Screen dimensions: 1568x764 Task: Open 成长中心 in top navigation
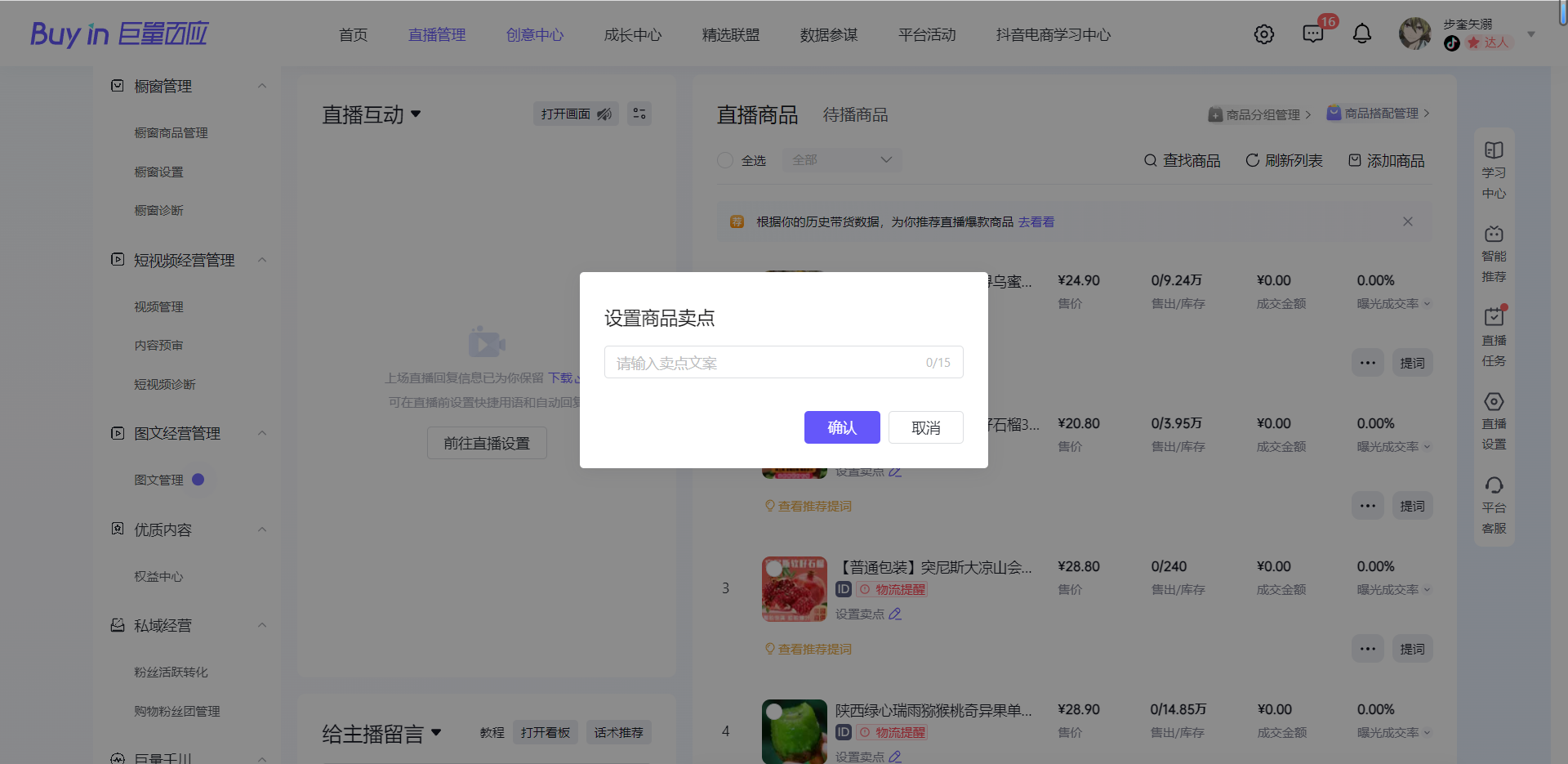pyautogui.click(x=633, y=34)
